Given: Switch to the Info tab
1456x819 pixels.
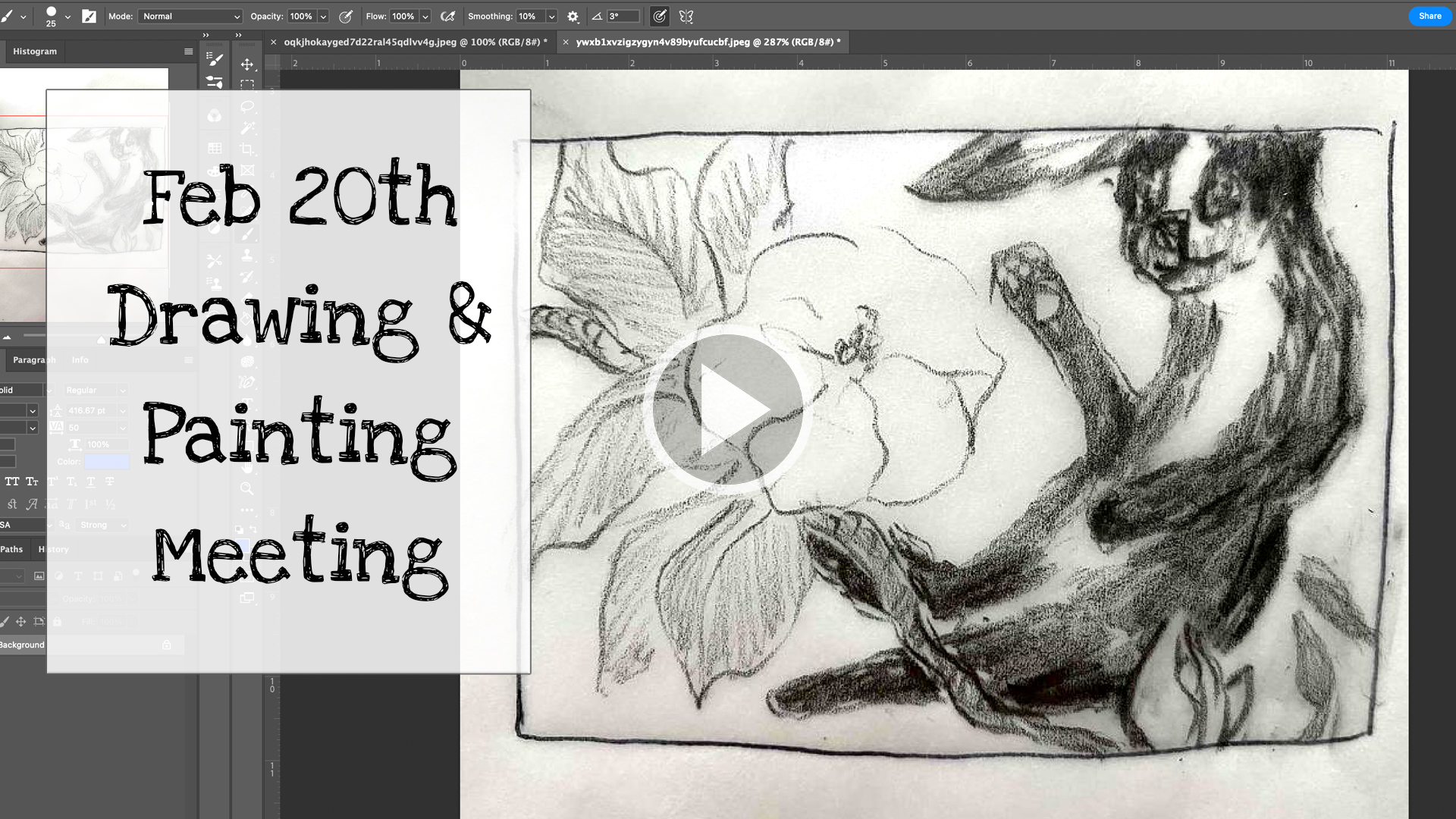Looking at the screenshot, I should tap(80, 360).
